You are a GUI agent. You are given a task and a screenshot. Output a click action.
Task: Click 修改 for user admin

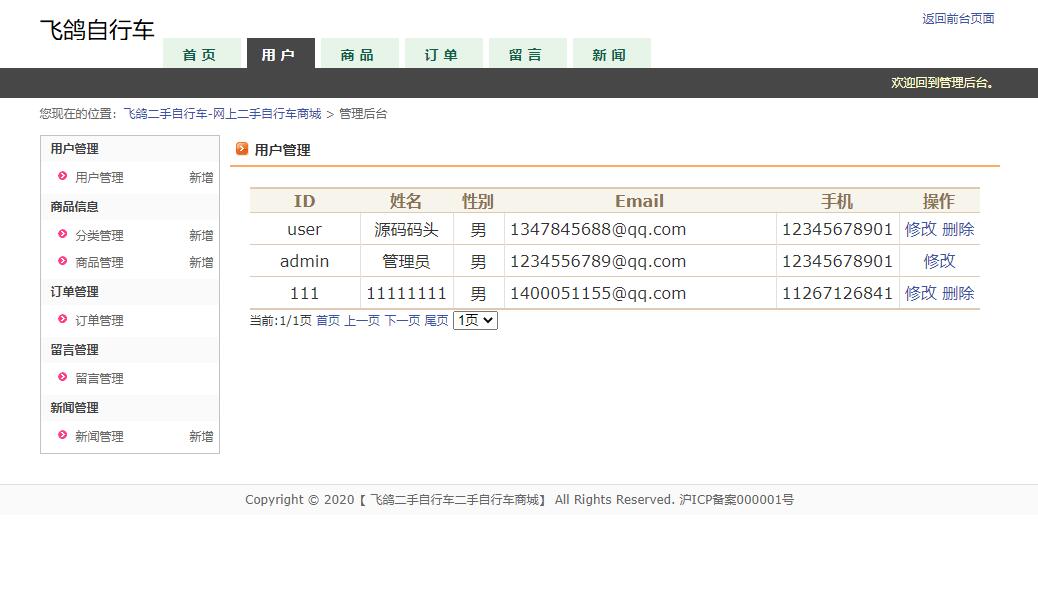point(938,260)
